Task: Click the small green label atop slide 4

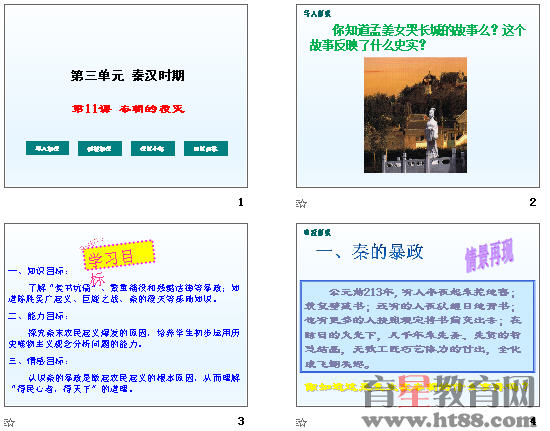Action: (x=317, y=233)
